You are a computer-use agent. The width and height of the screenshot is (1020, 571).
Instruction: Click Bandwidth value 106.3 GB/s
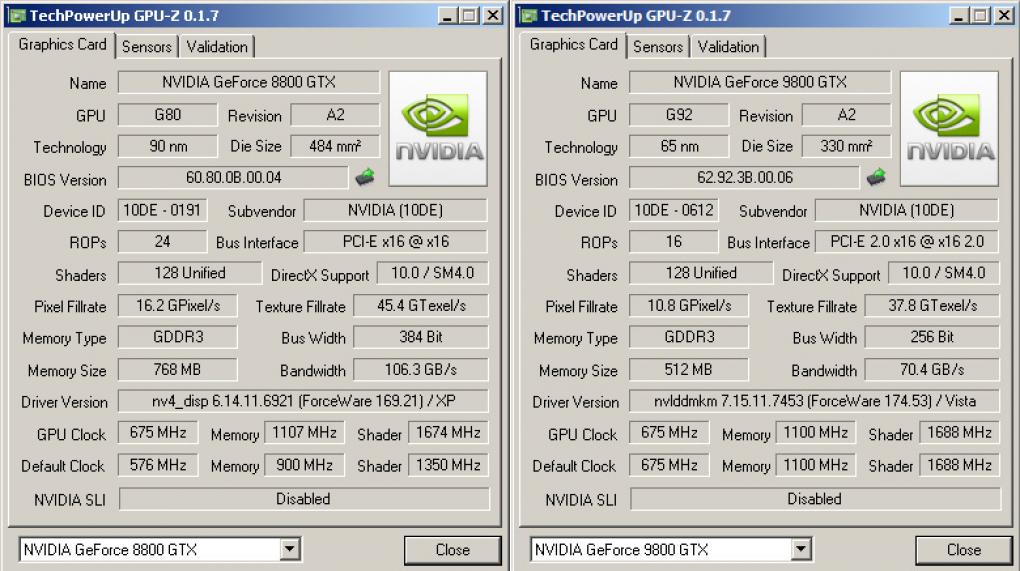(x=421, y=369)
